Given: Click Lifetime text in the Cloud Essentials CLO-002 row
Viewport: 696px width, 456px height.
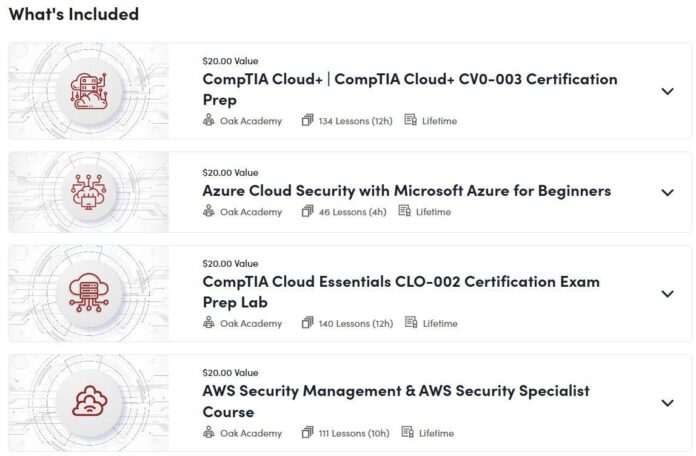Looking at the screenshot, I should (x=440, y=324).
